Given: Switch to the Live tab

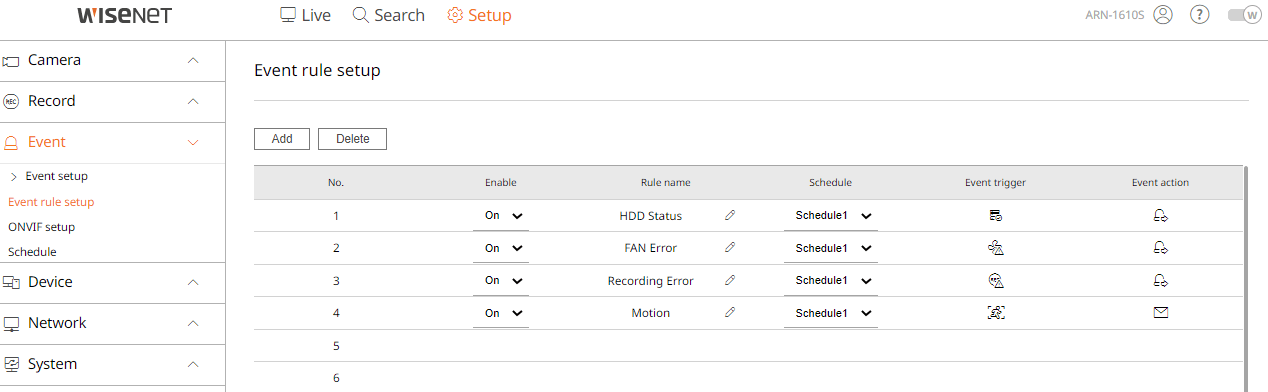Looking at the screenshot, I should click(x=305, y=15).
